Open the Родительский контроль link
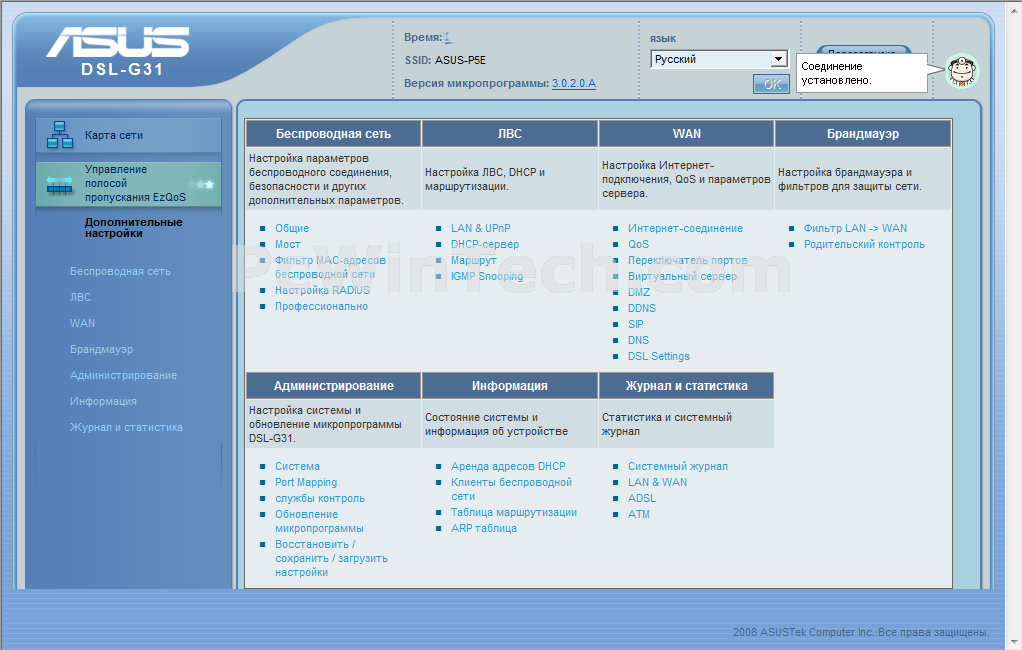The image size is (1022, 650). point(864,244)
